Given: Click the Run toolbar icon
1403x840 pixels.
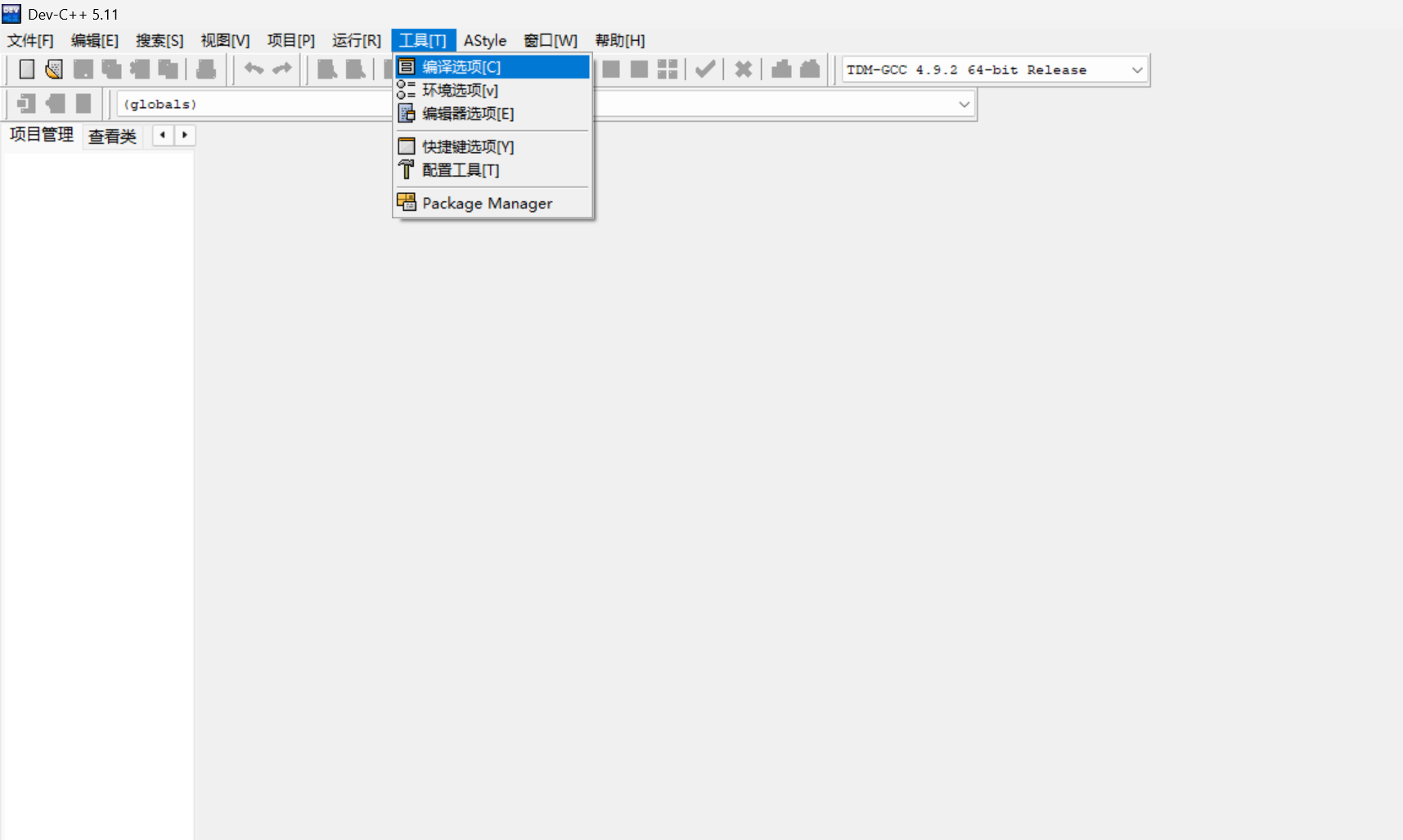Looking at the screenshot, I should coord(611,70).
